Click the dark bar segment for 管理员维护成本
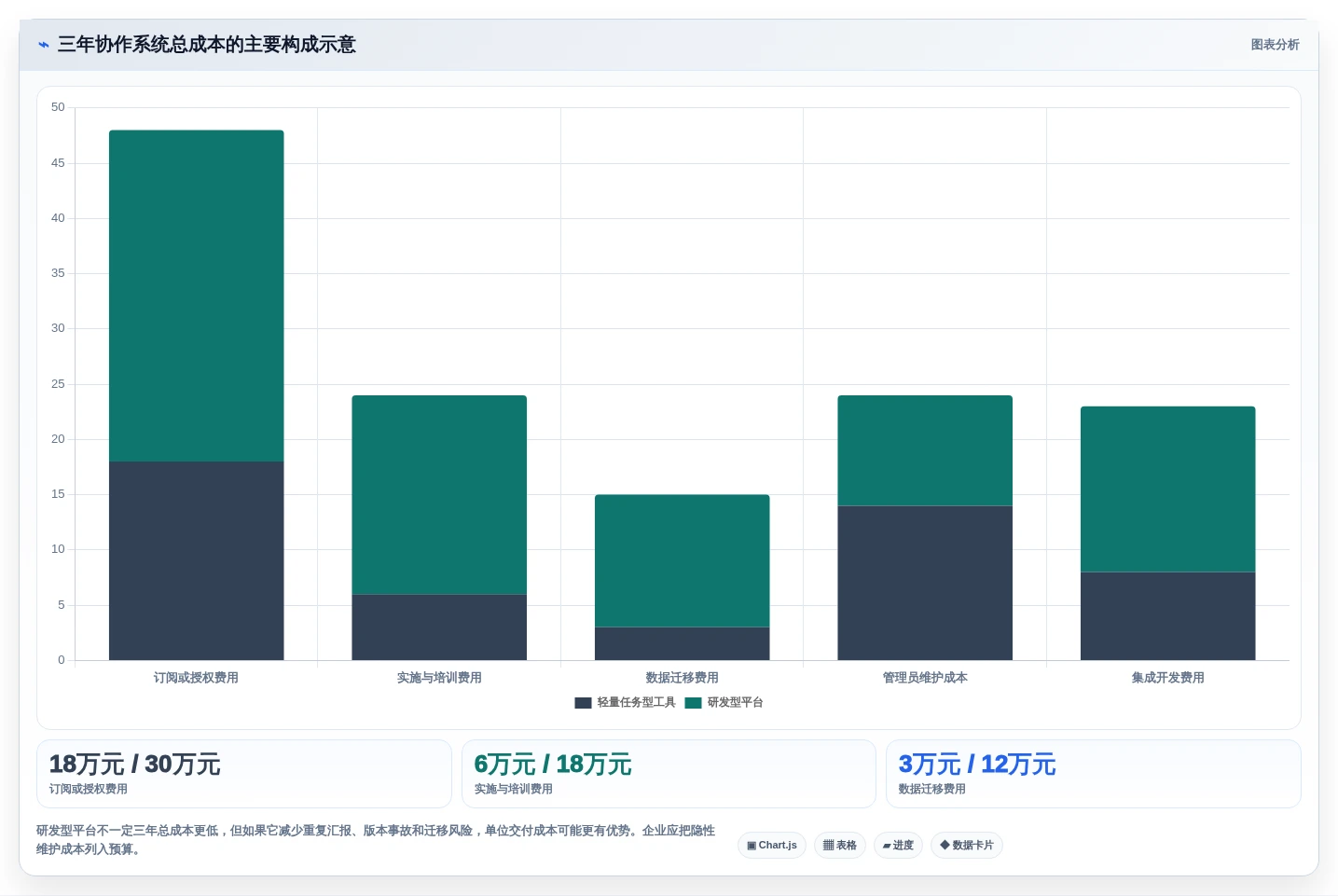 tap(925, 583)
